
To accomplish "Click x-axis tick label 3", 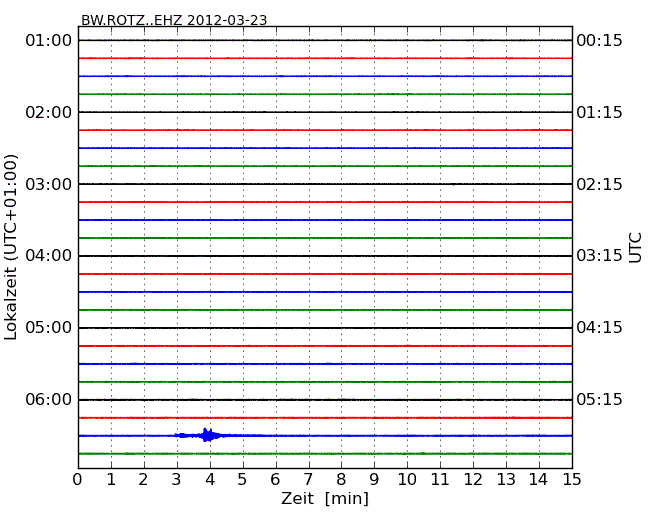I will coord(177,479).
